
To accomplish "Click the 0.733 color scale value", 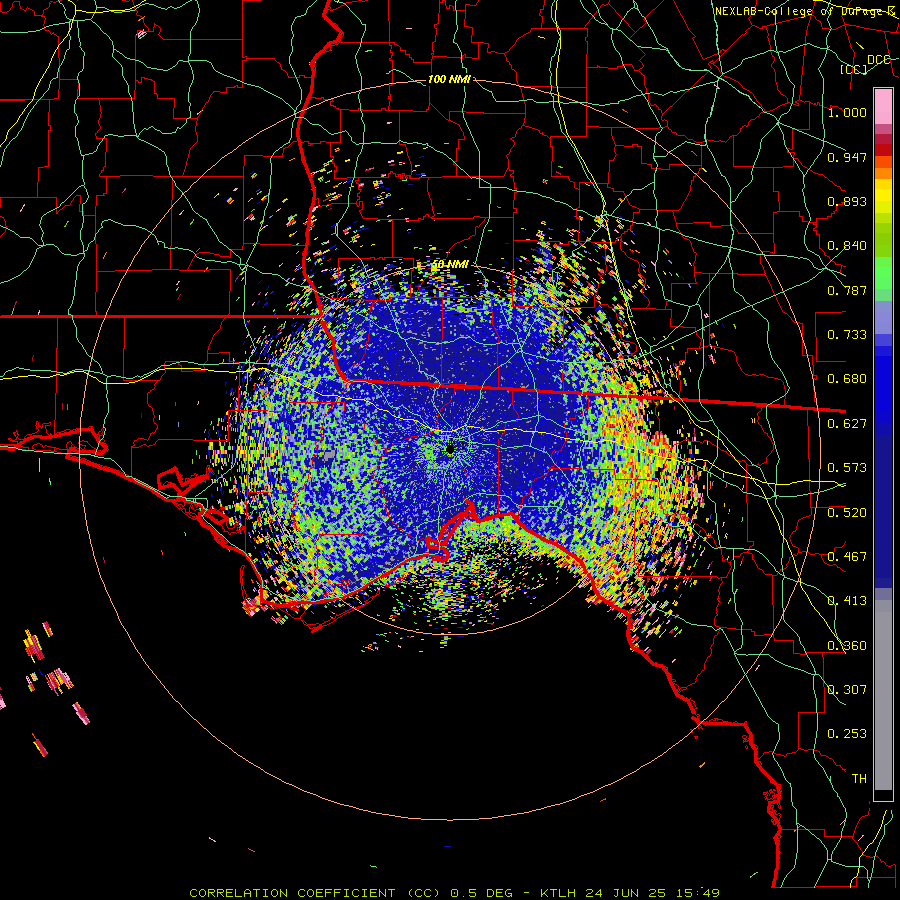I will 847,334.
